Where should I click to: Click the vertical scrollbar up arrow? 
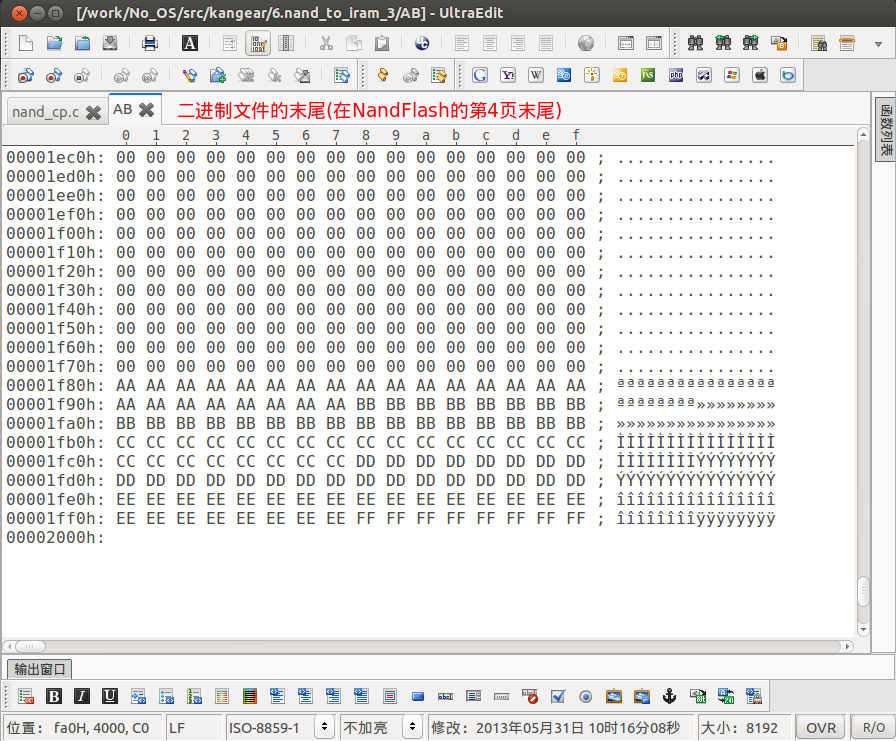pyautogui.click(x=863, y=135)
